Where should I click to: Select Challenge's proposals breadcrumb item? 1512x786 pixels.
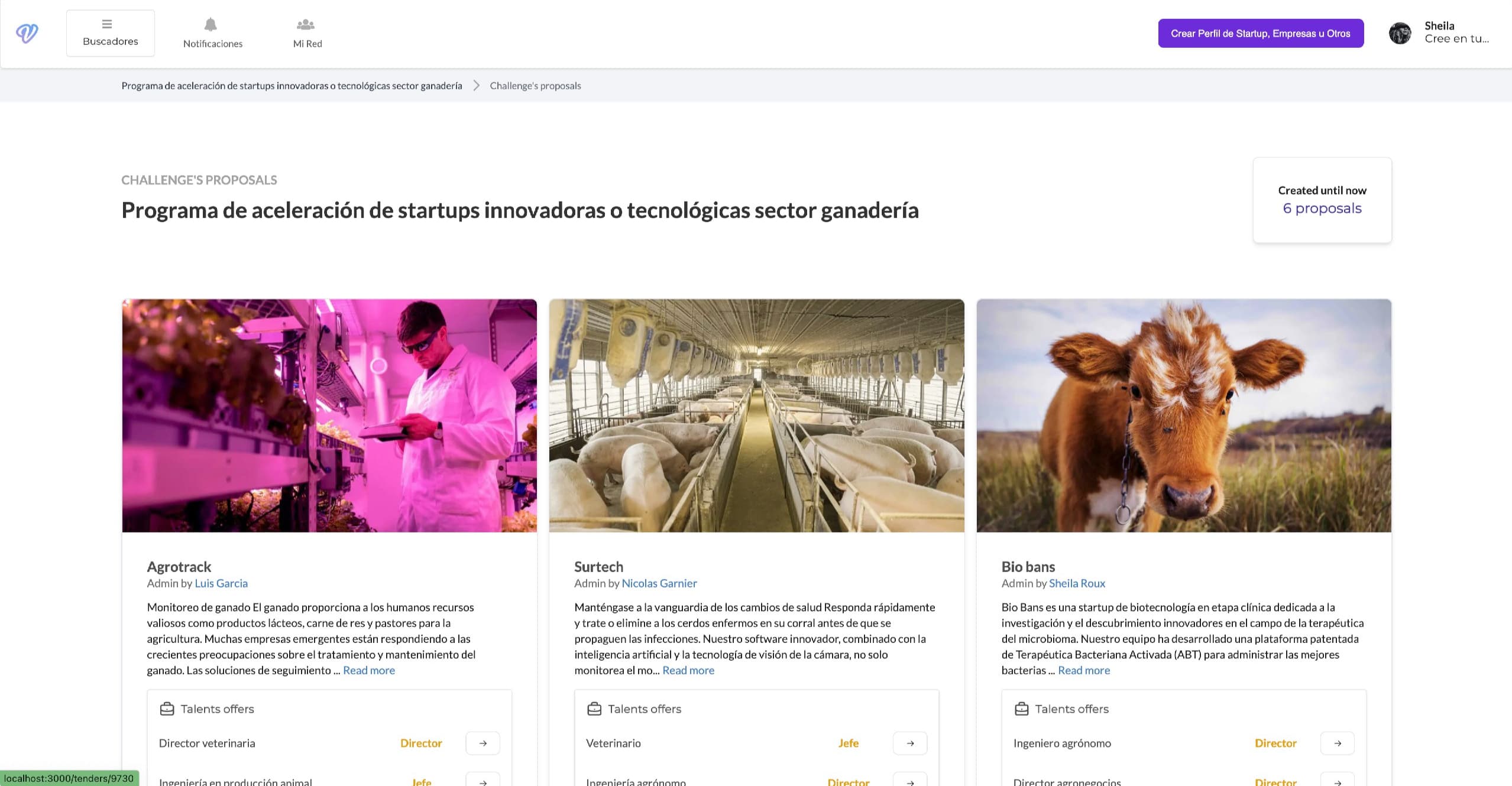click(535, 85)
